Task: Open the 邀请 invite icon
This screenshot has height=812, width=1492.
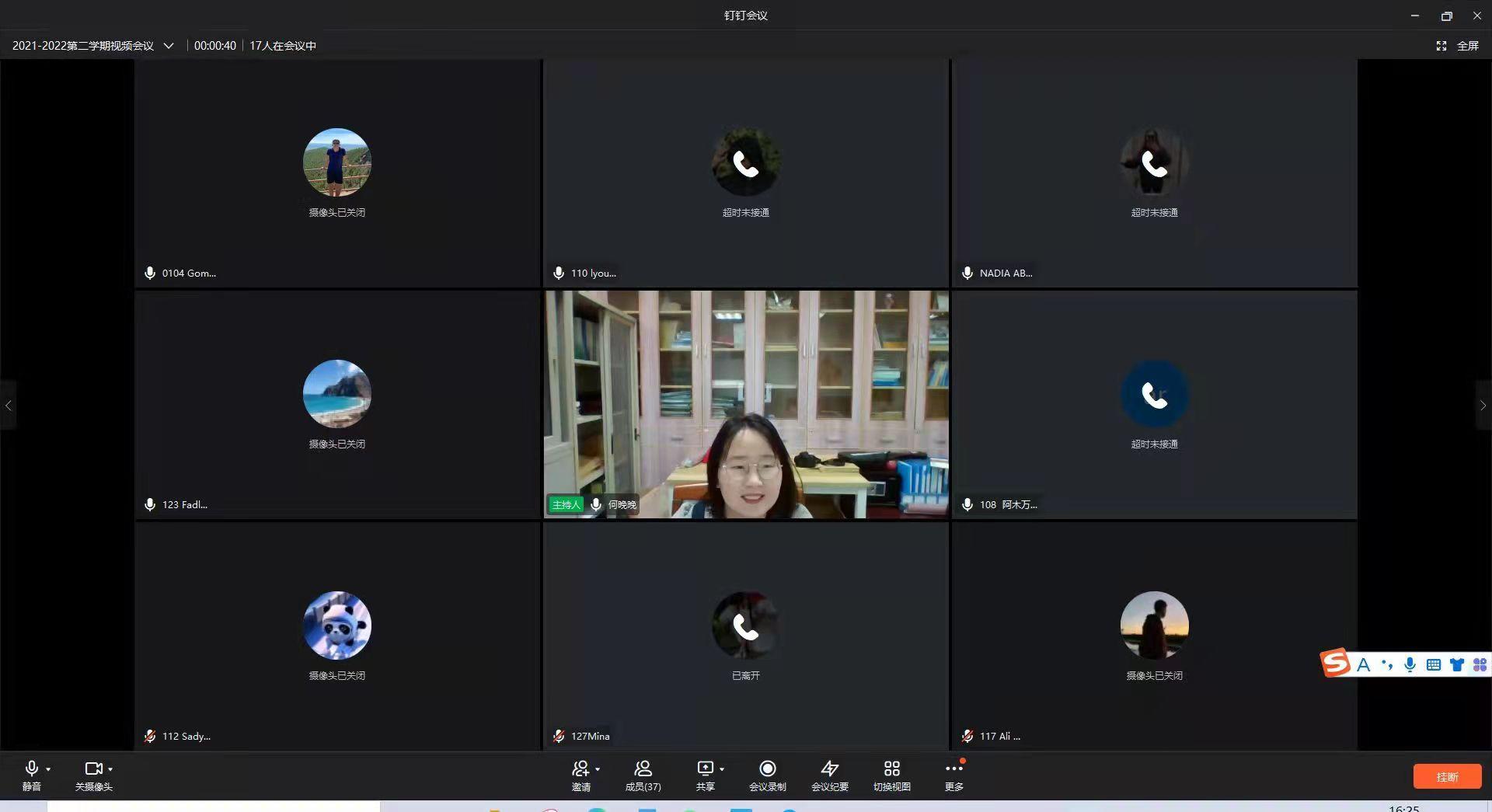Action: (580, 775)
